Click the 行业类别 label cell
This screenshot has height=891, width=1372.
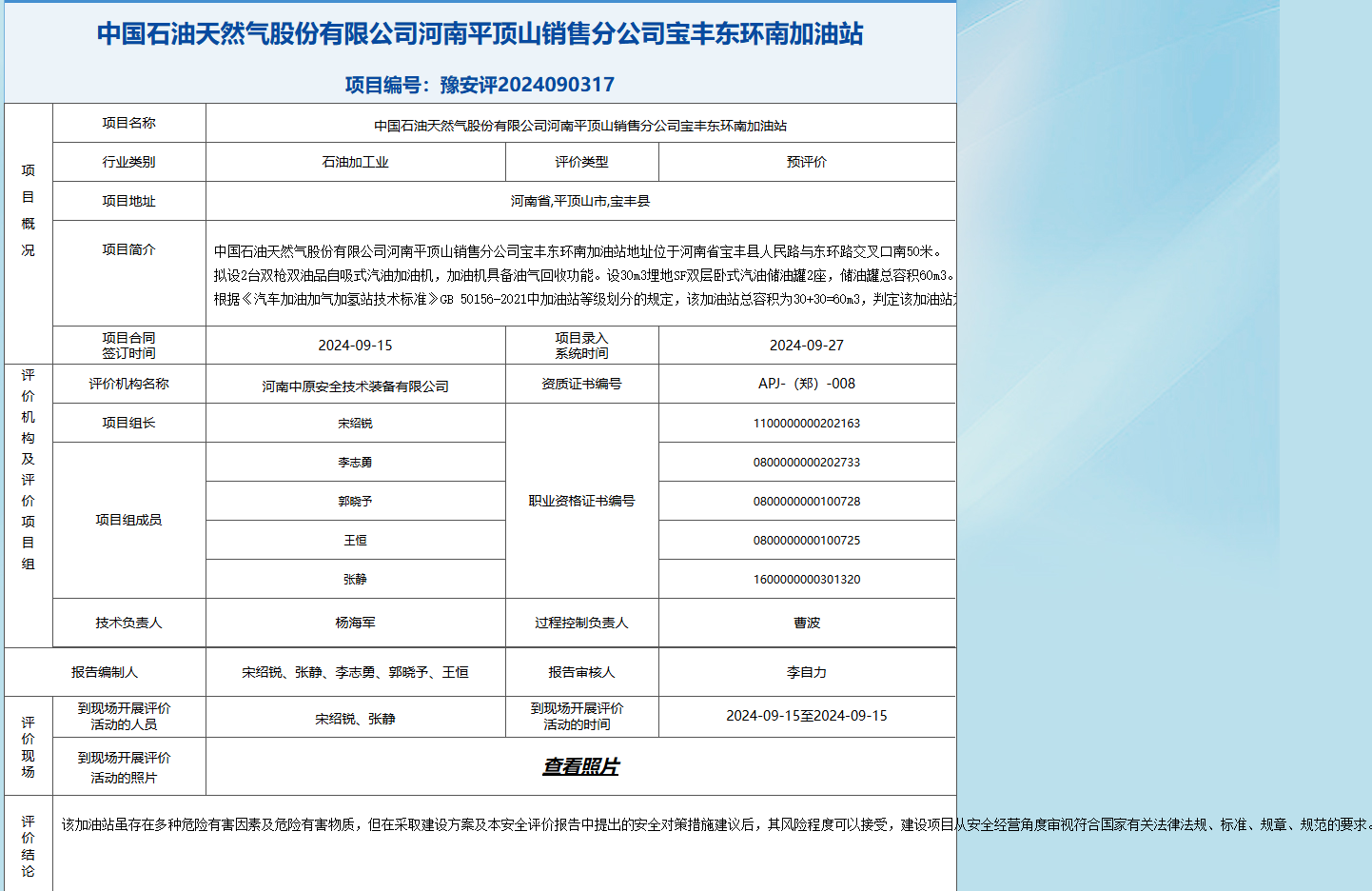tap(129, 162)
